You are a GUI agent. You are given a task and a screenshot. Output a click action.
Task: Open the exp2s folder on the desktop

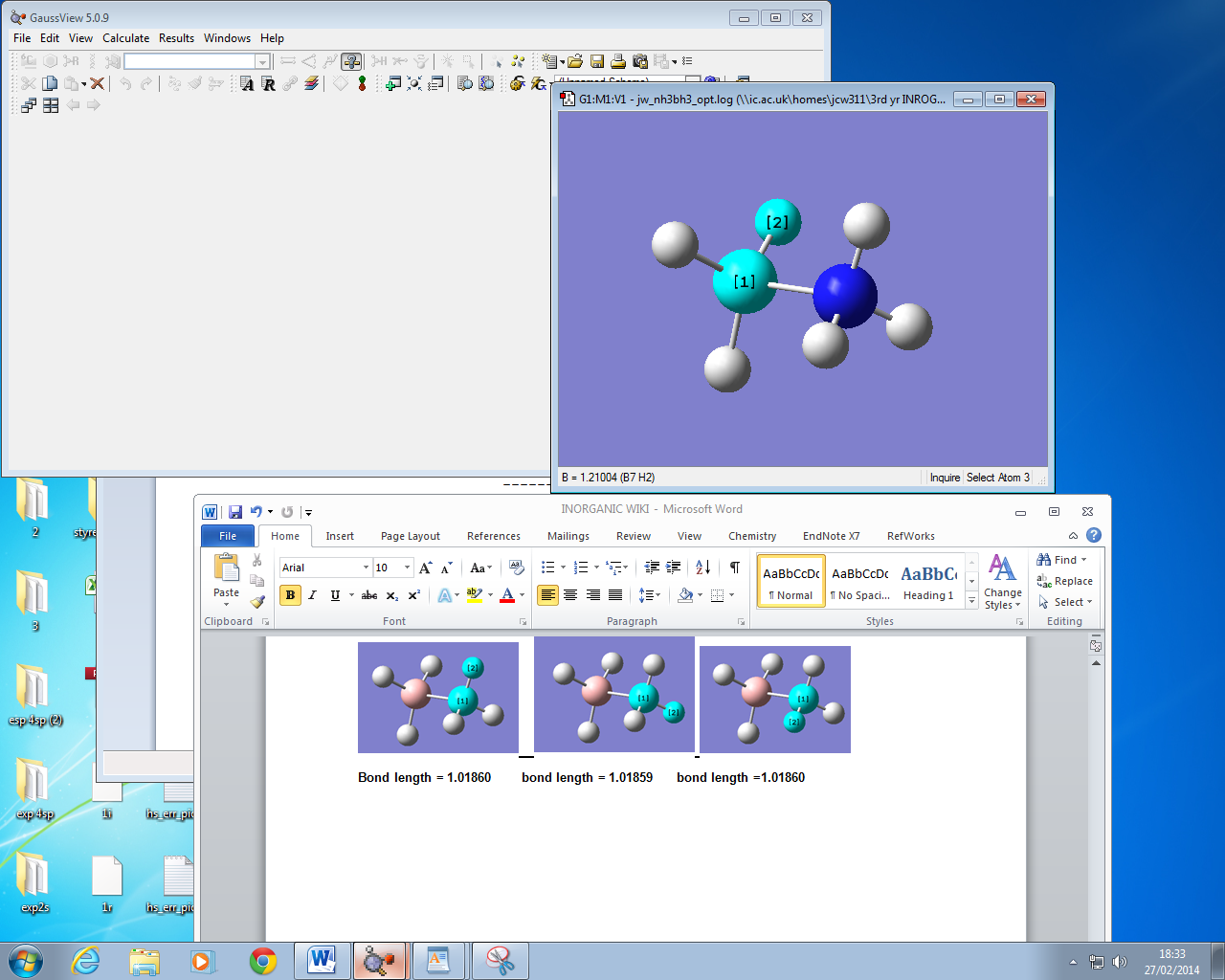coord(34,882)
